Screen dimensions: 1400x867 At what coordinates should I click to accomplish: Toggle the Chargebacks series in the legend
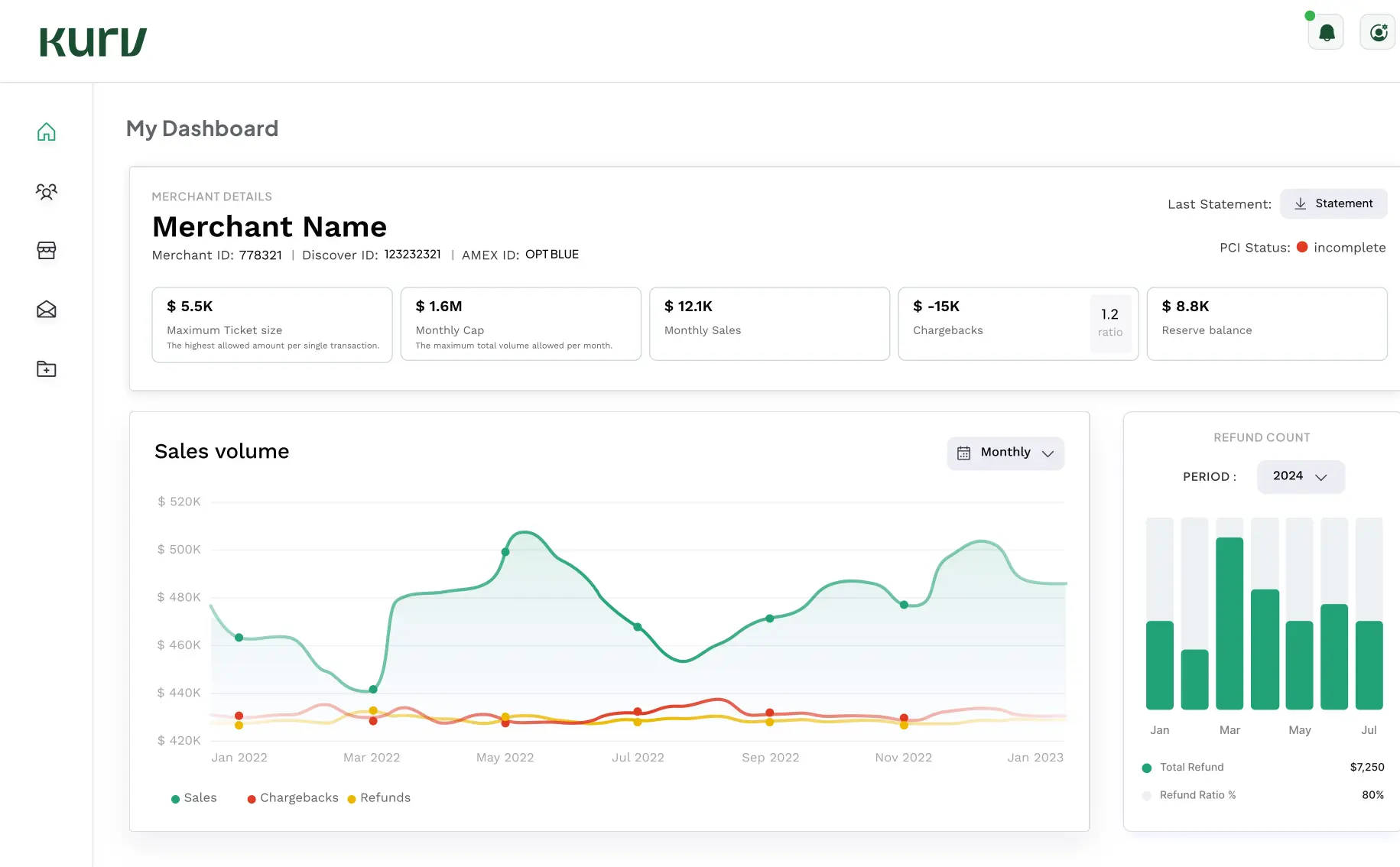tap(293, 797)
